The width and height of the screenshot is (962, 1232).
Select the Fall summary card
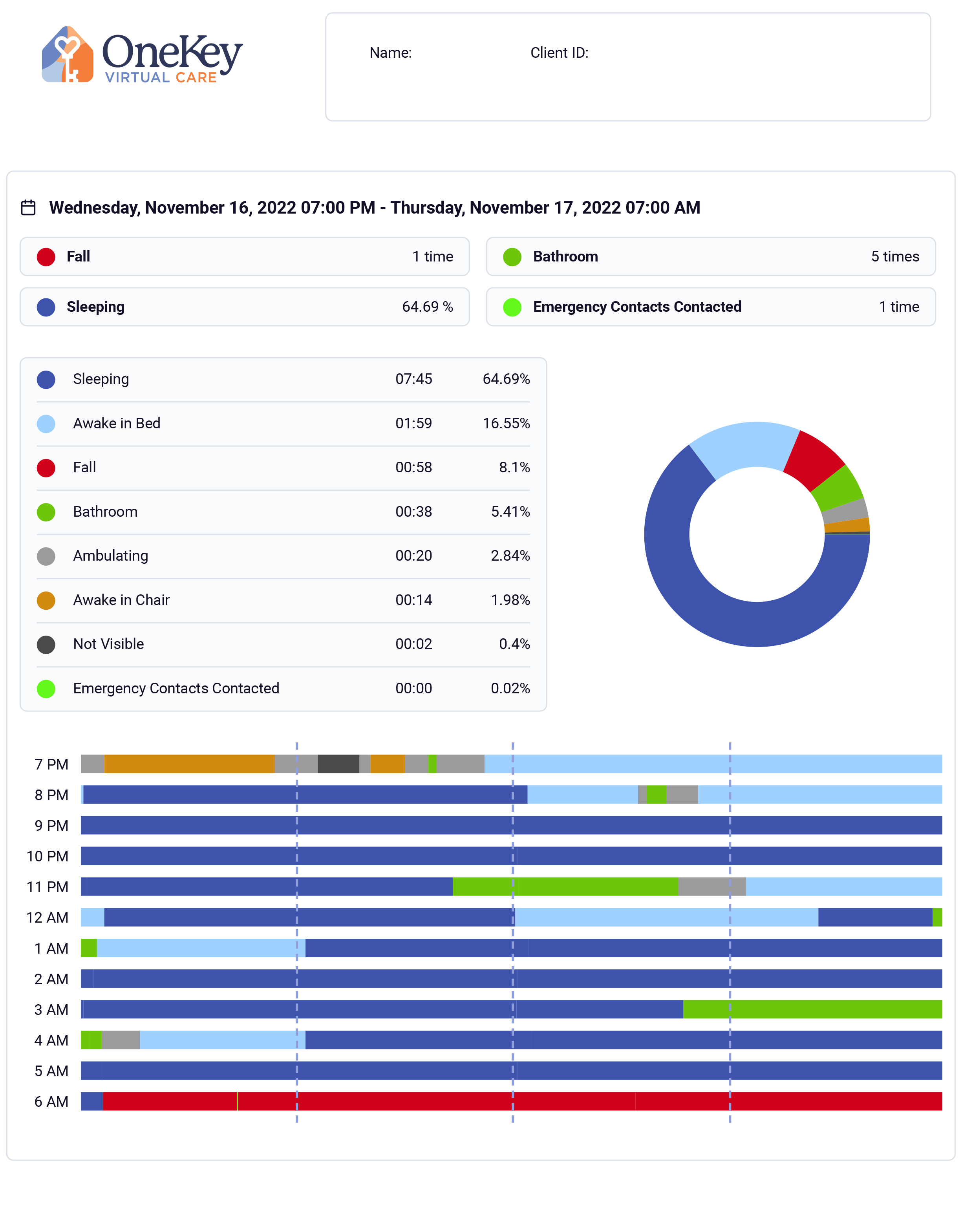pos(244,256)
